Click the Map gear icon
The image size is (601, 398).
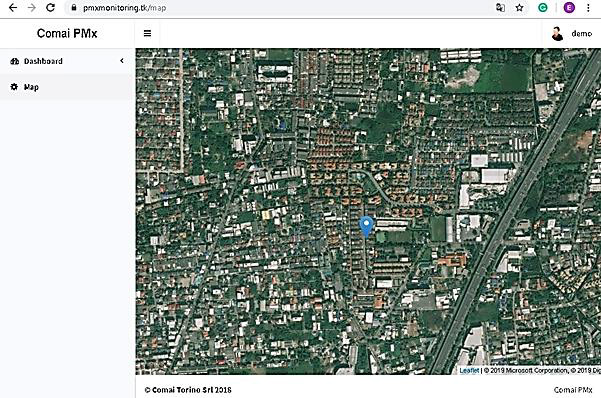pyautogui.click(x=14, y=87)
